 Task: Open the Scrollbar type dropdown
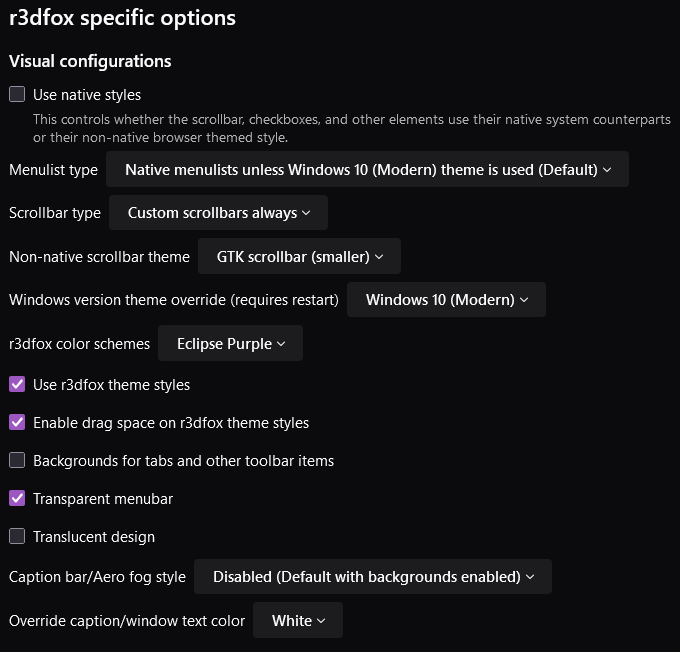coord(218,213)
